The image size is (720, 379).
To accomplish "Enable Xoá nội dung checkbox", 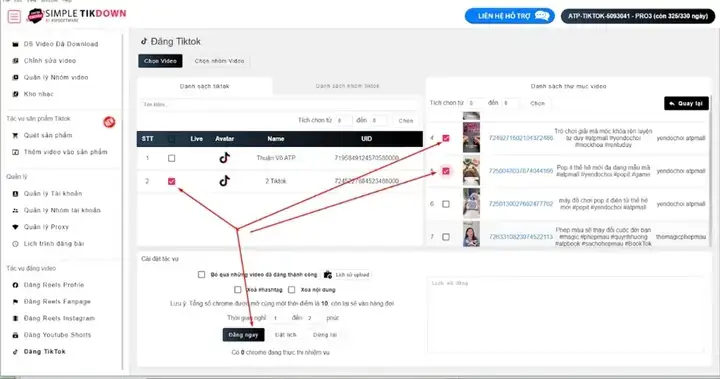I will point(292,289).
